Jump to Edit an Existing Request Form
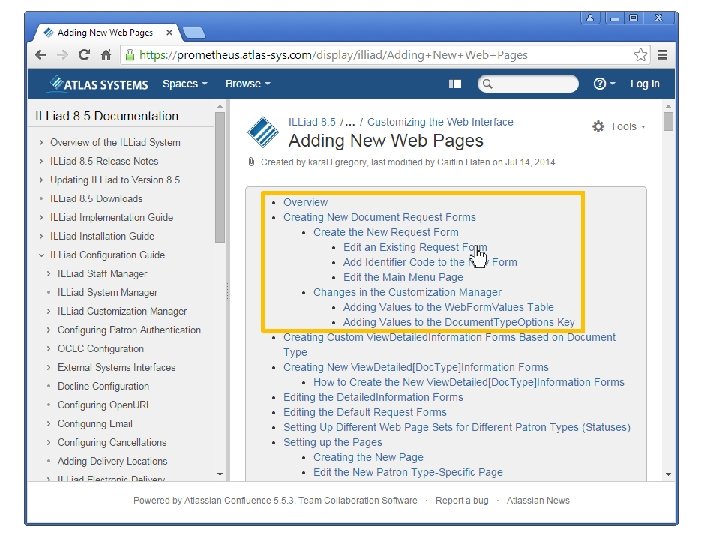720x540 pixels. [x=415, y=247]
